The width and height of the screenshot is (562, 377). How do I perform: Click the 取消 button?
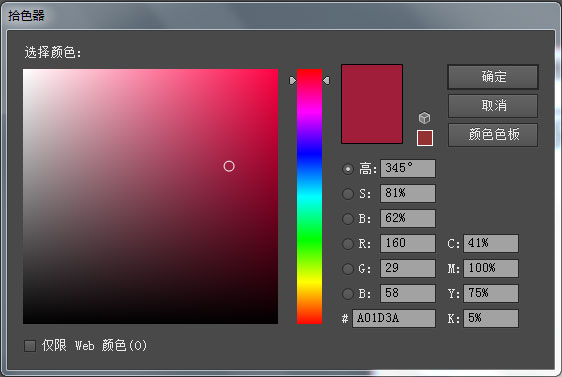click(x=493, y=106)
